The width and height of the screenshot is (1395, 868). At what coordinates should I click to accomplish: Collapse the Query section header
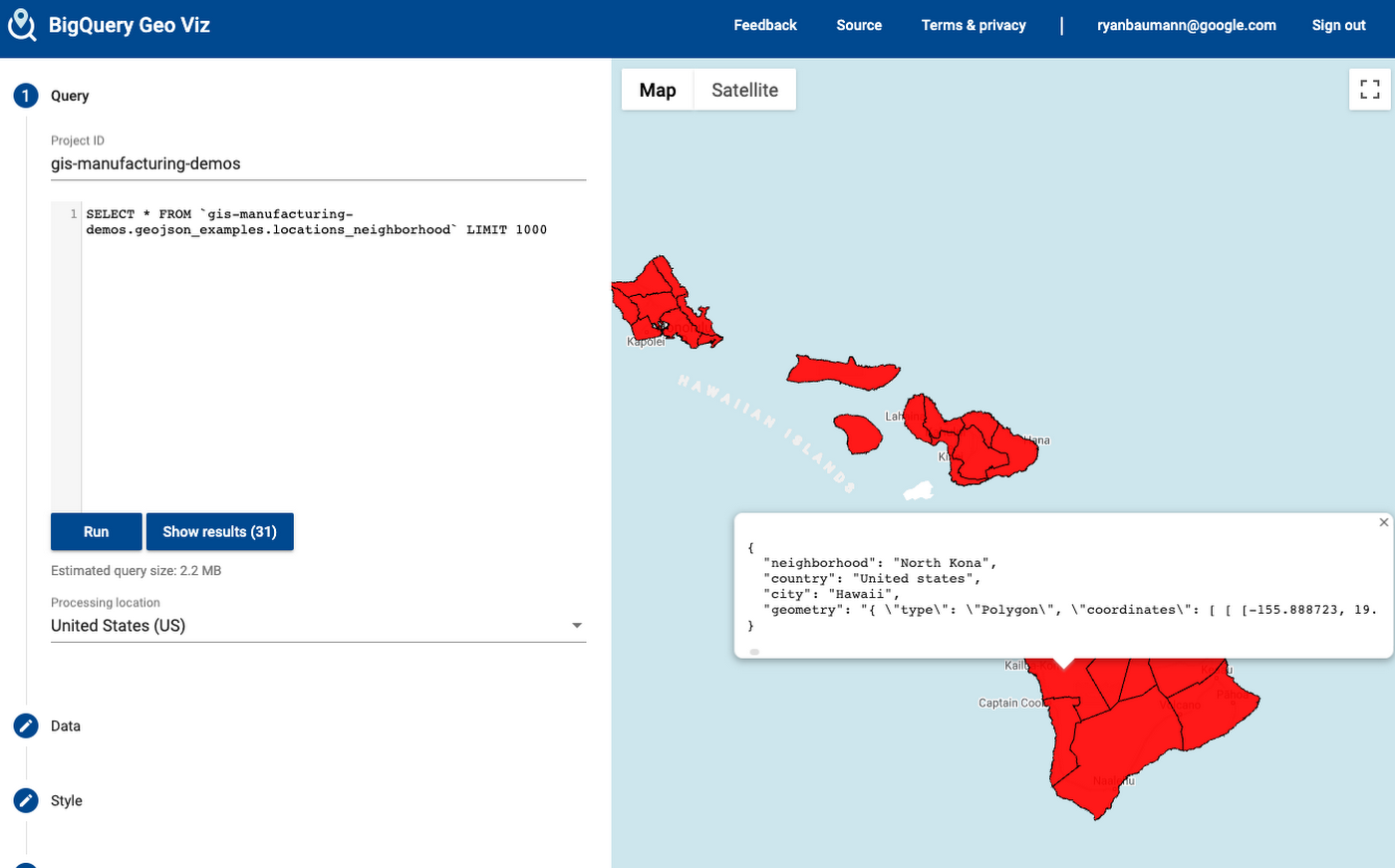[x=70, y=96]
